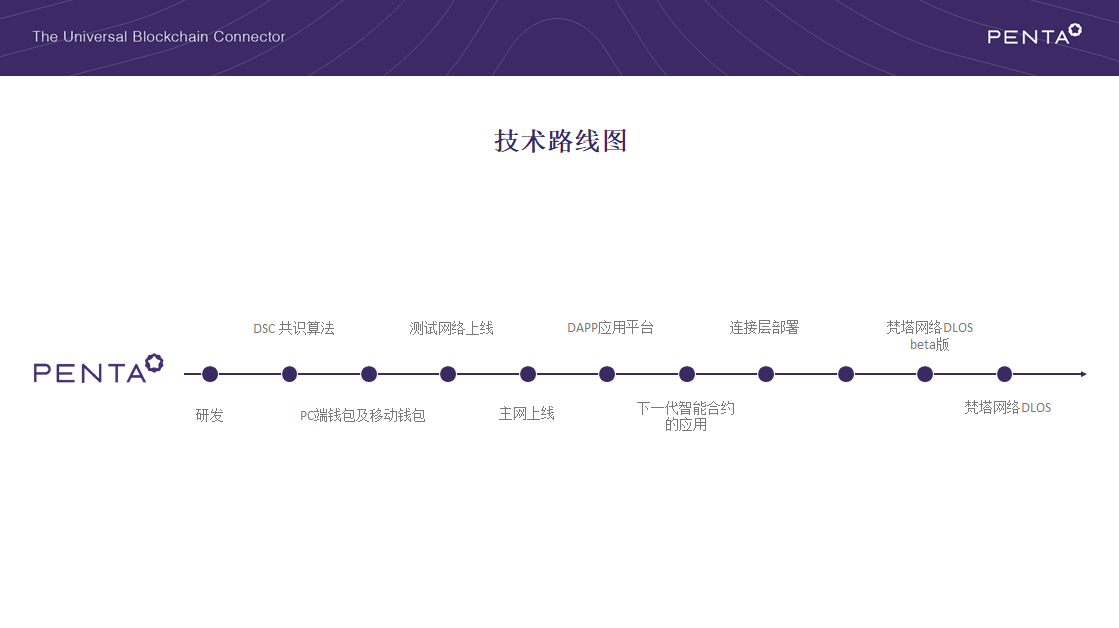Click the 测试网络上线 label

tap(452, 328)
